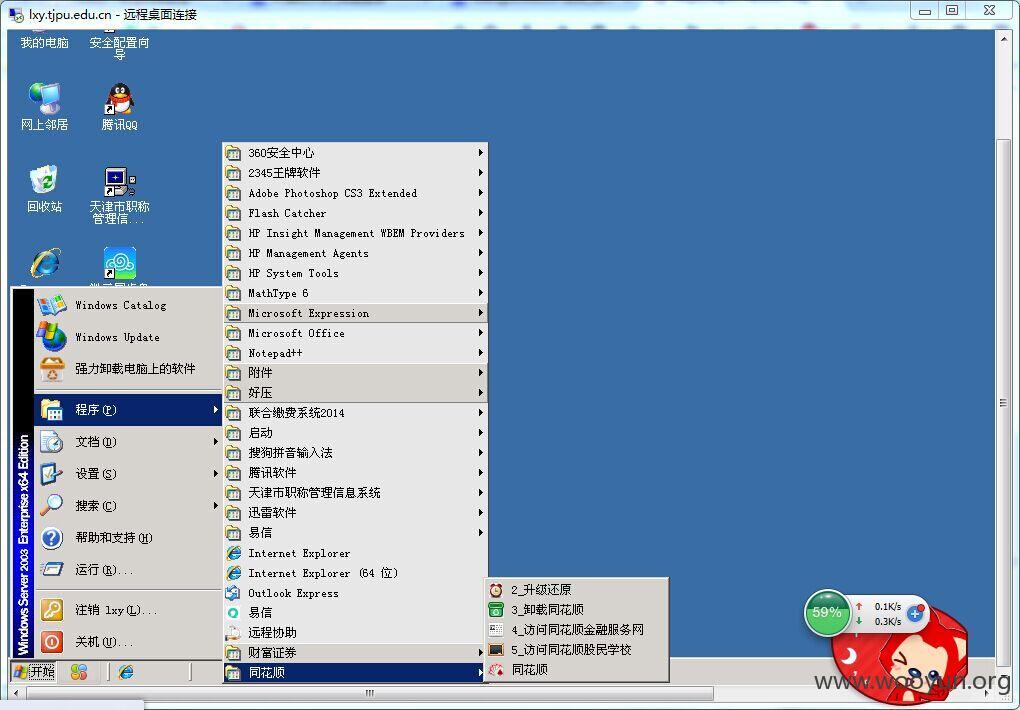Open the 财富证券 program group
The width and height of the screenshot is (1020, 710).
[x=355, y=653]
